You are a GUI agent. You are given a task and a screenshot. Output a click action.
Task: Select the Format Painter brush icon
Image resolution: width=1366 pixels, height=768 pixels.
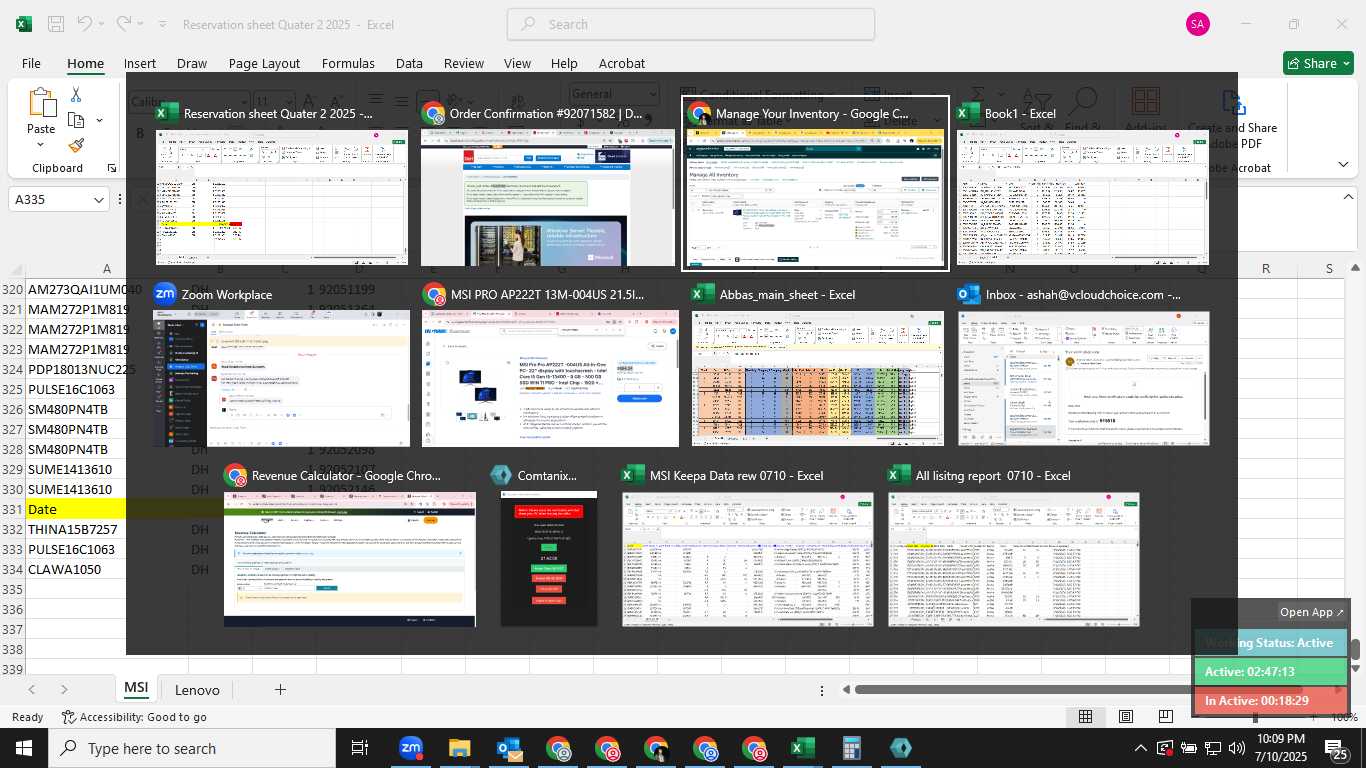click(76, 145)
